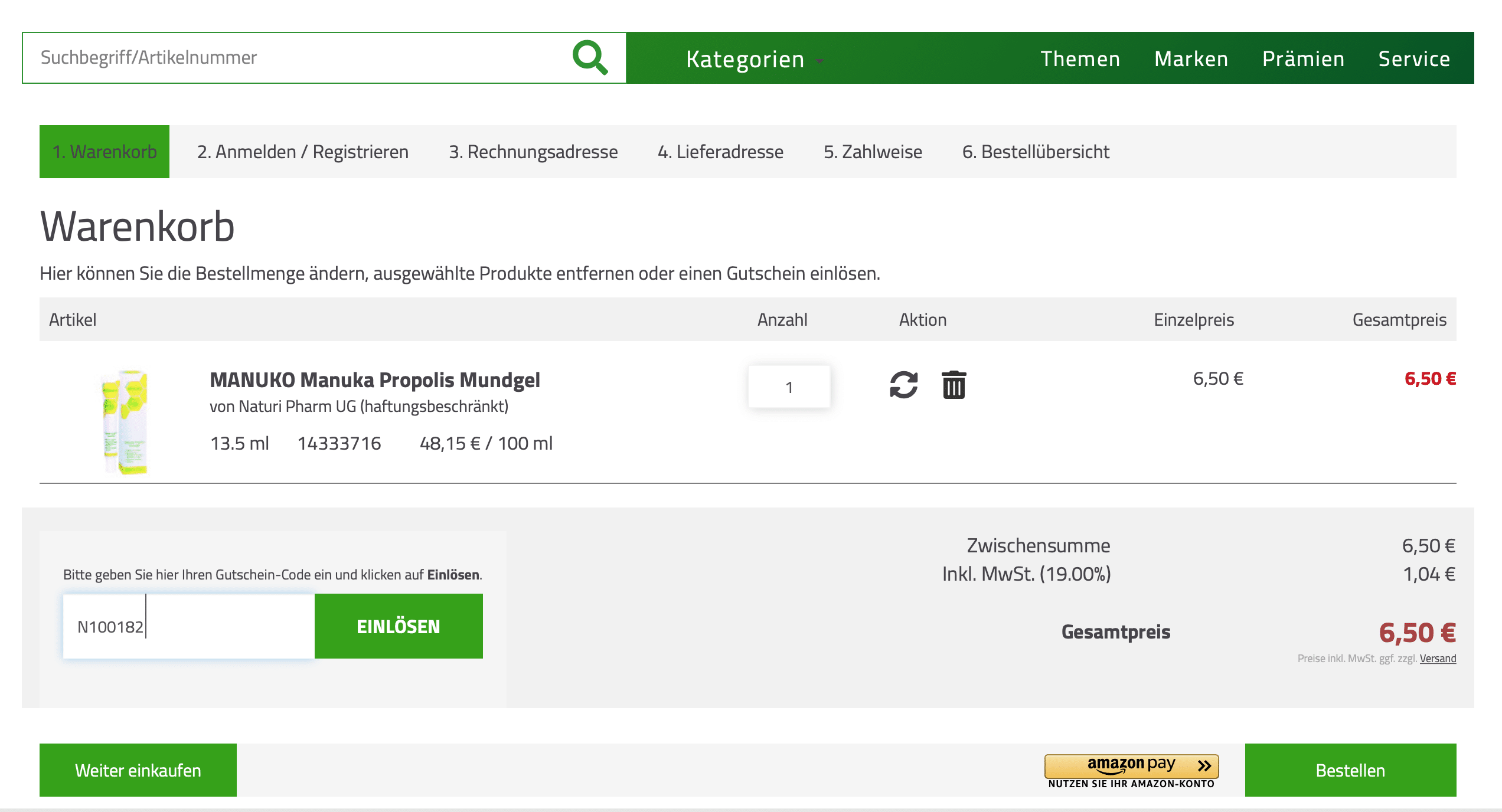Click the Anzahl column header
1502x812 pixels.
(x=782, y=320)
